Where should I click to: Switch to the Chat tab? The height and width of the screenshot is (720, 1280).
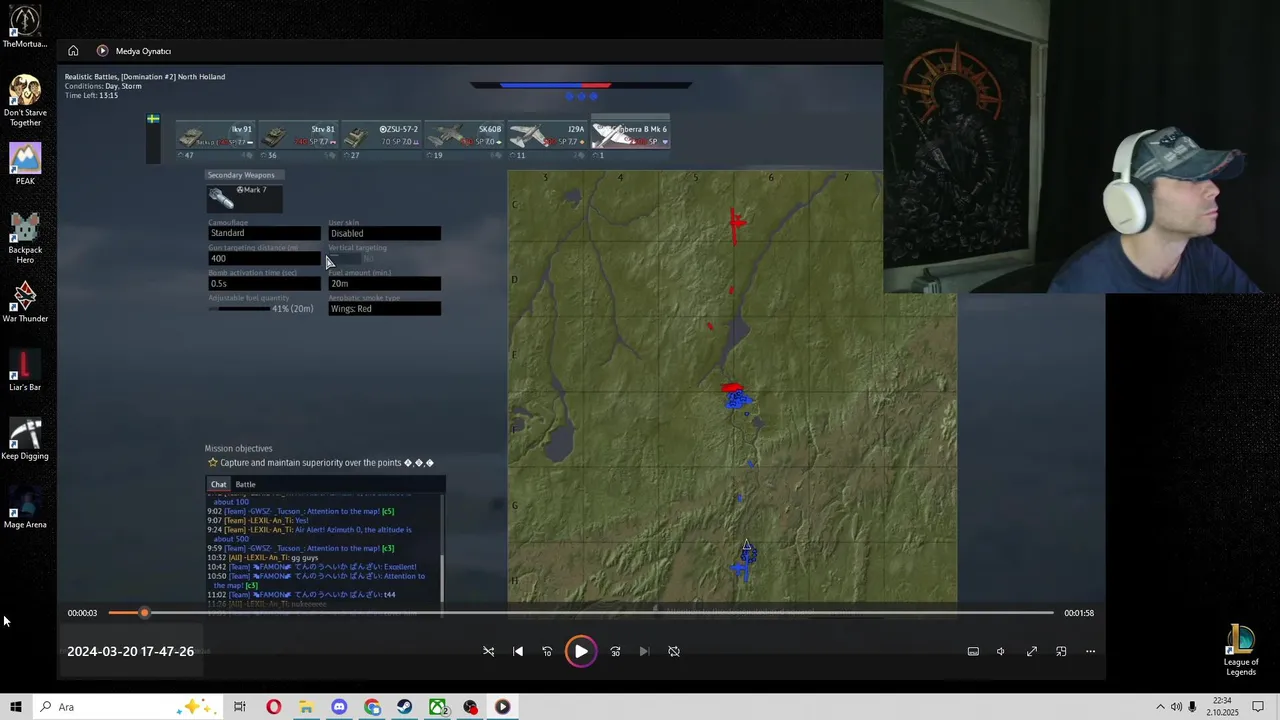pos(218,484)
